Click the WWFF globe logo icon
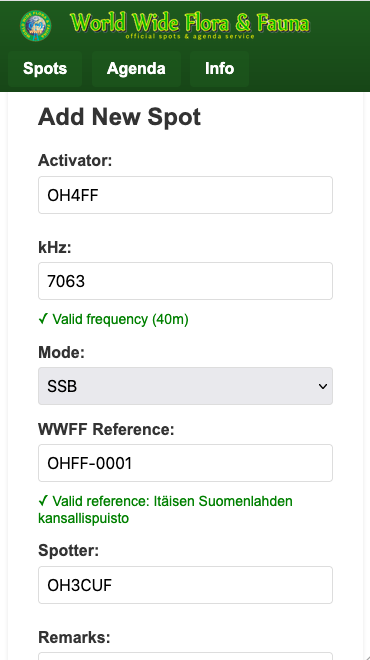Viewport: 370px width, 660px height. pyautogui.click(x=36, y=26)
